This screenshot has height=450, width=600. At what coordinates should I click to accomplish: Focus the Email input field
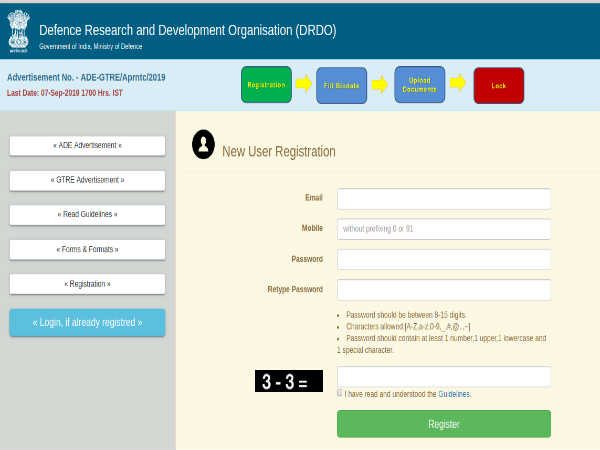(443, 198)
